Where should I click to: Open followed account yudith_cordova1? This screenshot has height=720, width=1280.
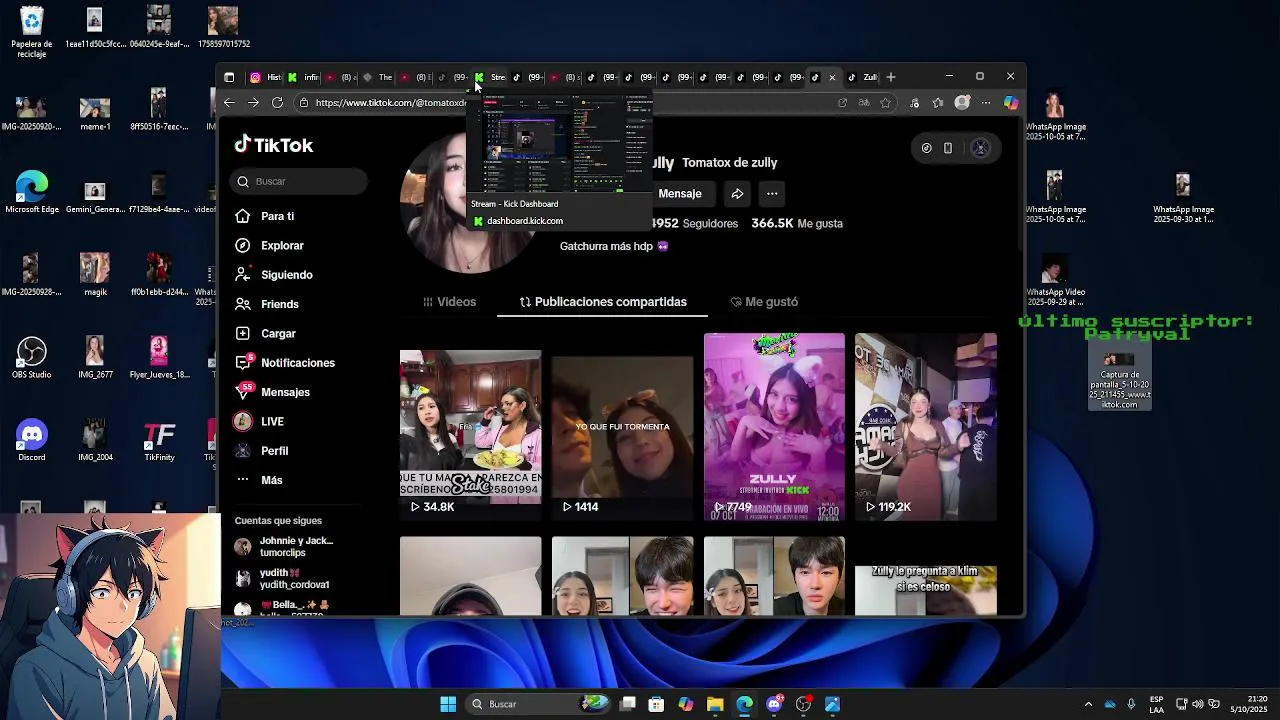coord(283,579)
